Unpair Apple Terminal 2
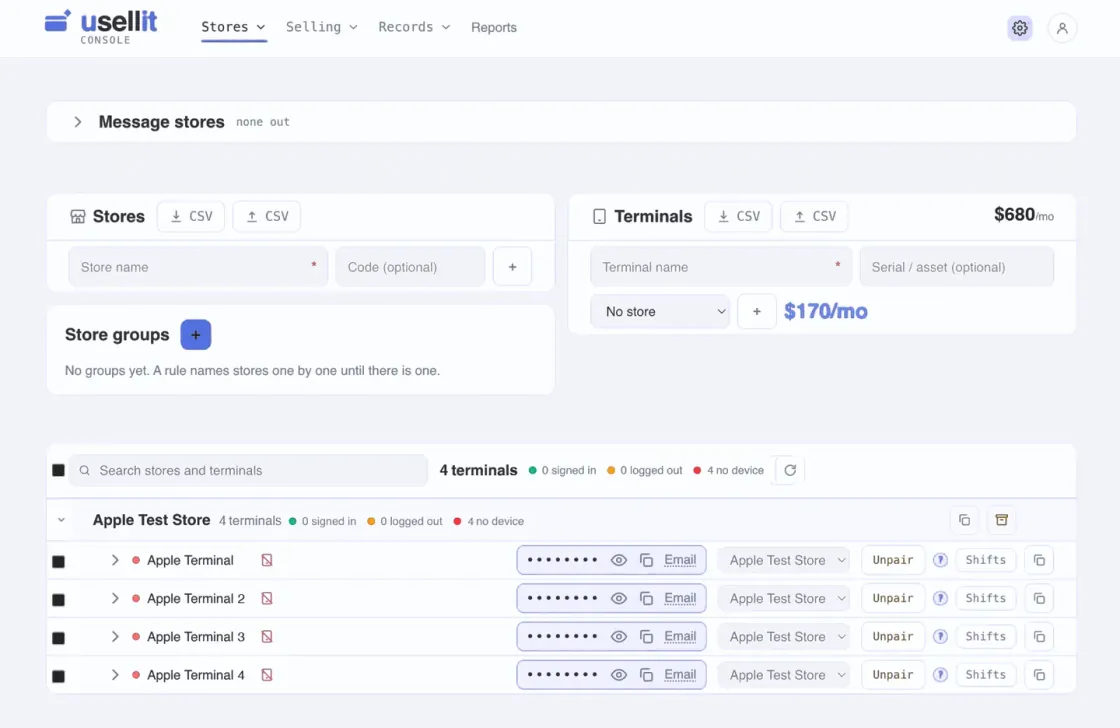Viewport: 1120px width, 728px height. pyautogui.click(x=893, y=599)
